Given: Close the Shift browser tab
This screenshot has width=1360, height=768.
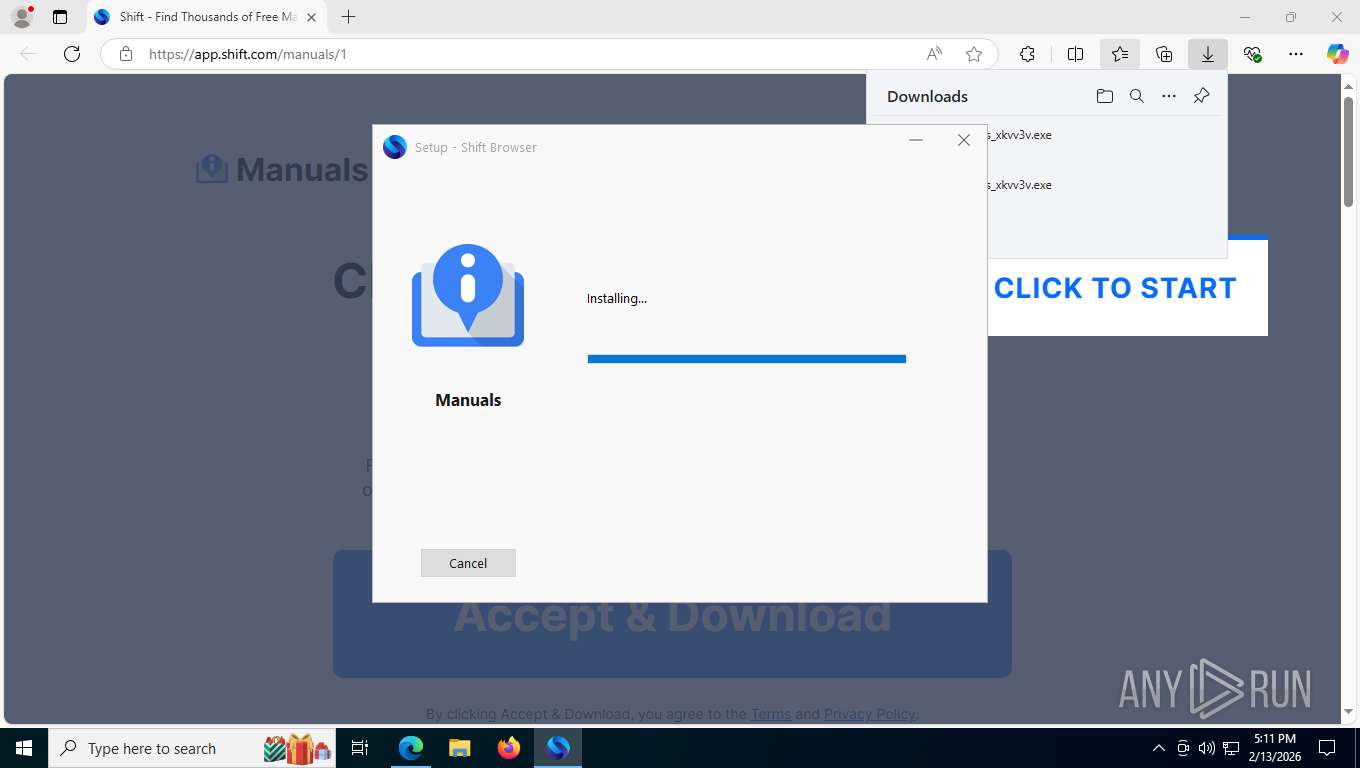Looking at the screenshot, I should (311, 17).
